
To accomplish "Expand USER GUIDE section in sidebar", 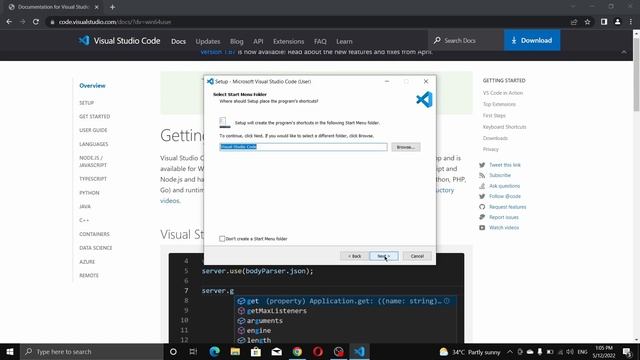I will coord(93,130).
